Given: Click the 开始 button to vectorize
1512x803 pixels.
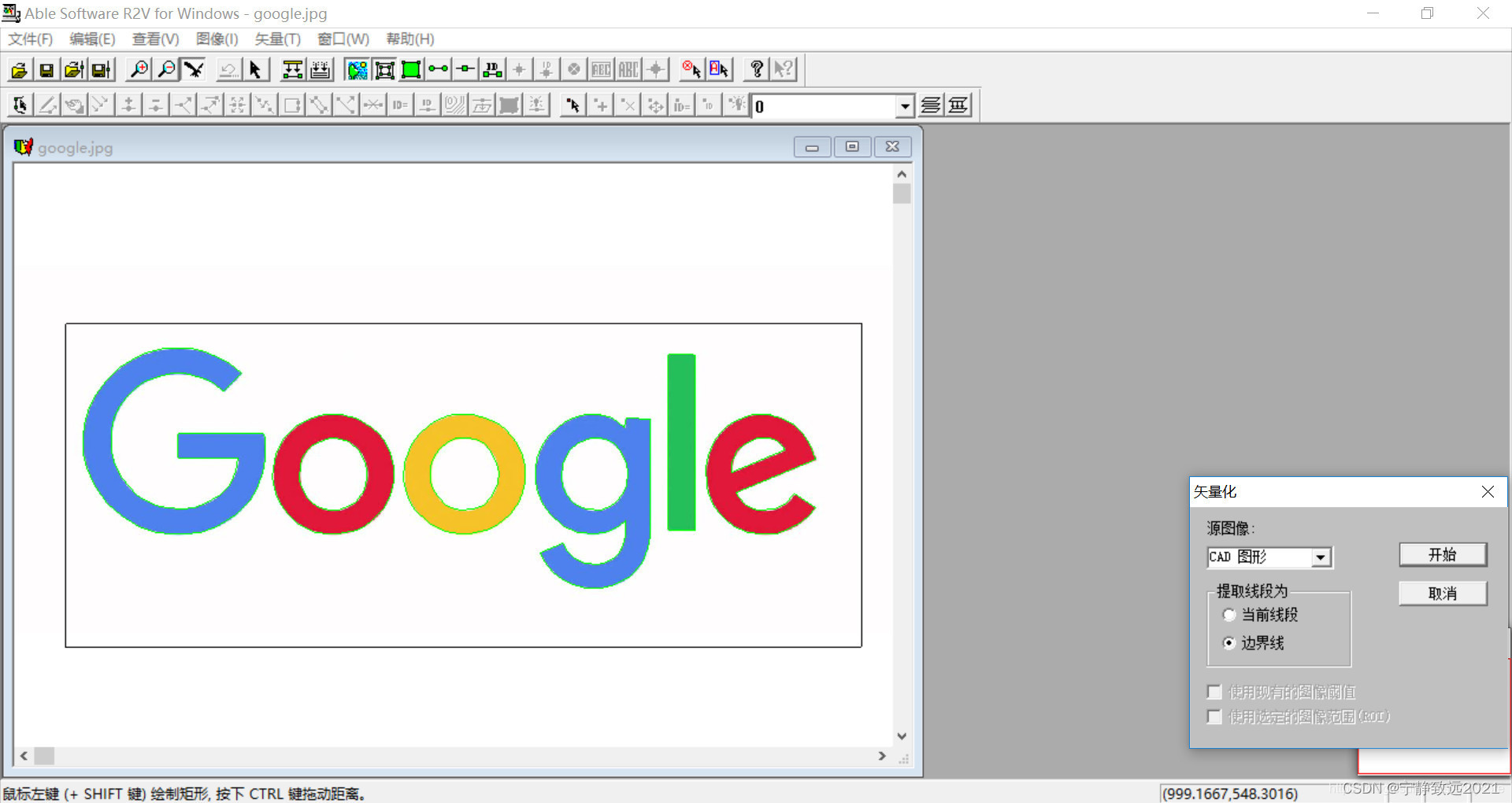Looking at the screenshot, I should (1443, 554).
